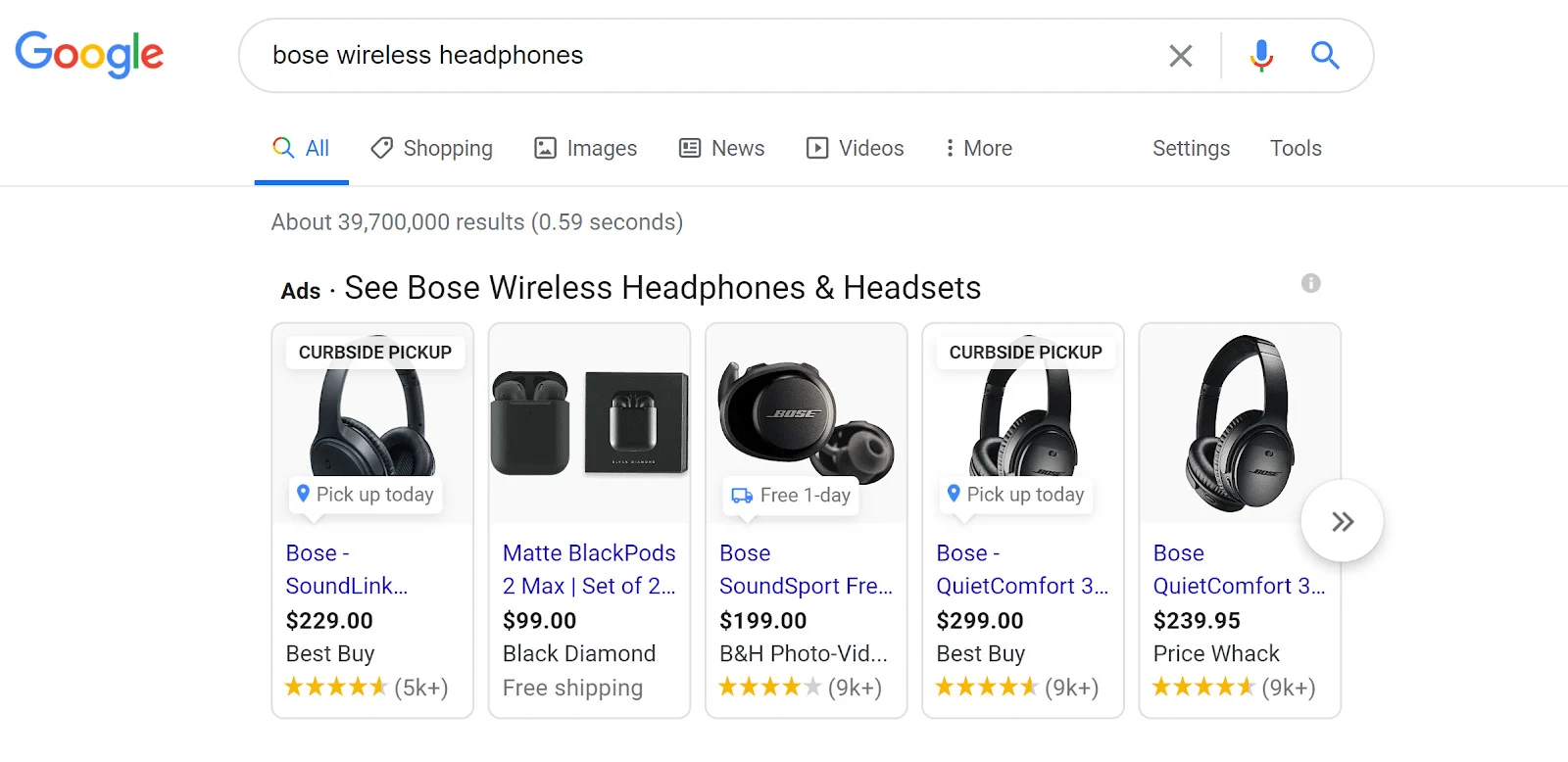Go to the News tab
The image size is (1568, 762).
click(722, 148)
